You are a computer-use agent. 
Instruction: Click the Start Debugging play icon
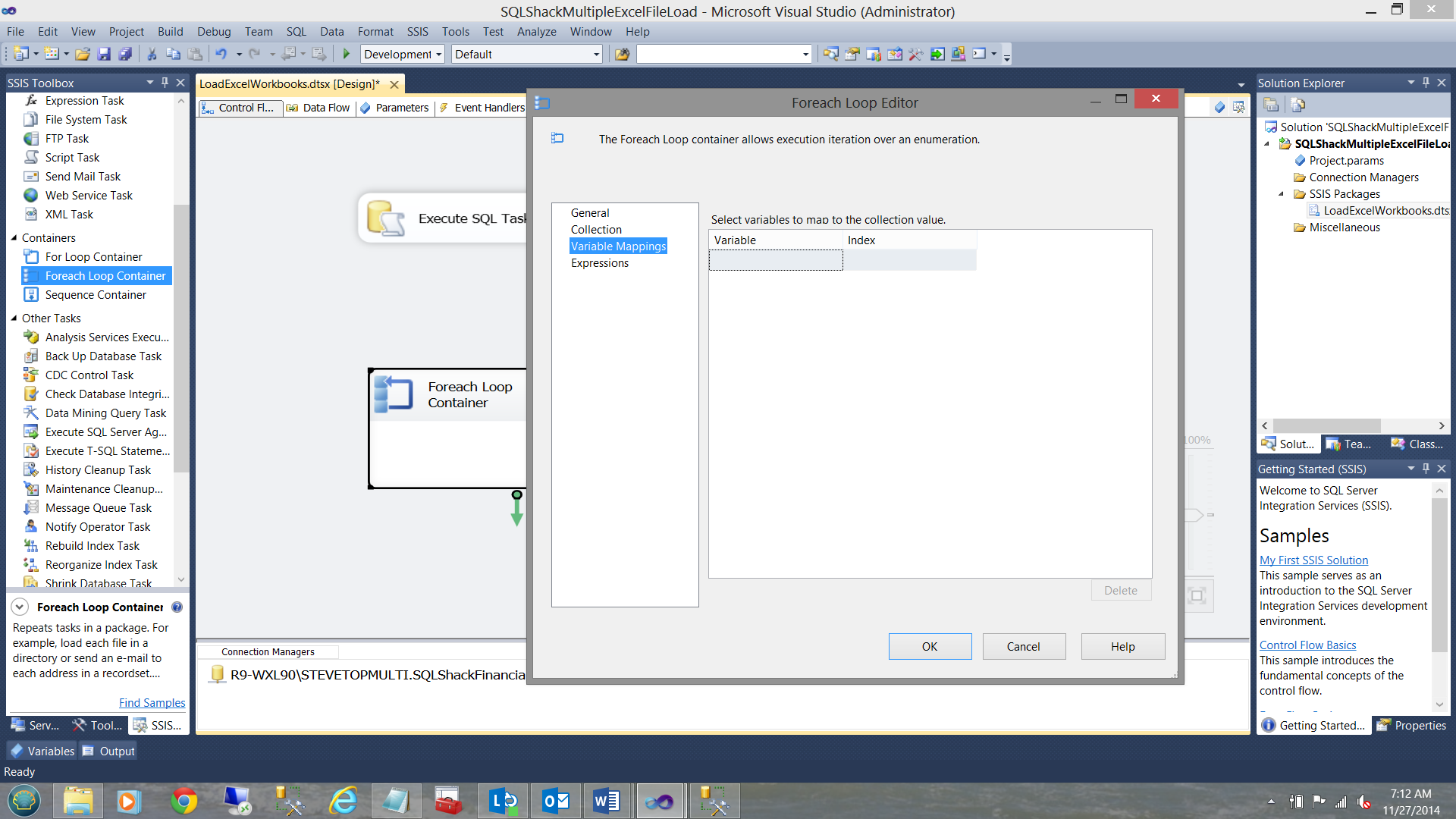(x=347, y=54)
